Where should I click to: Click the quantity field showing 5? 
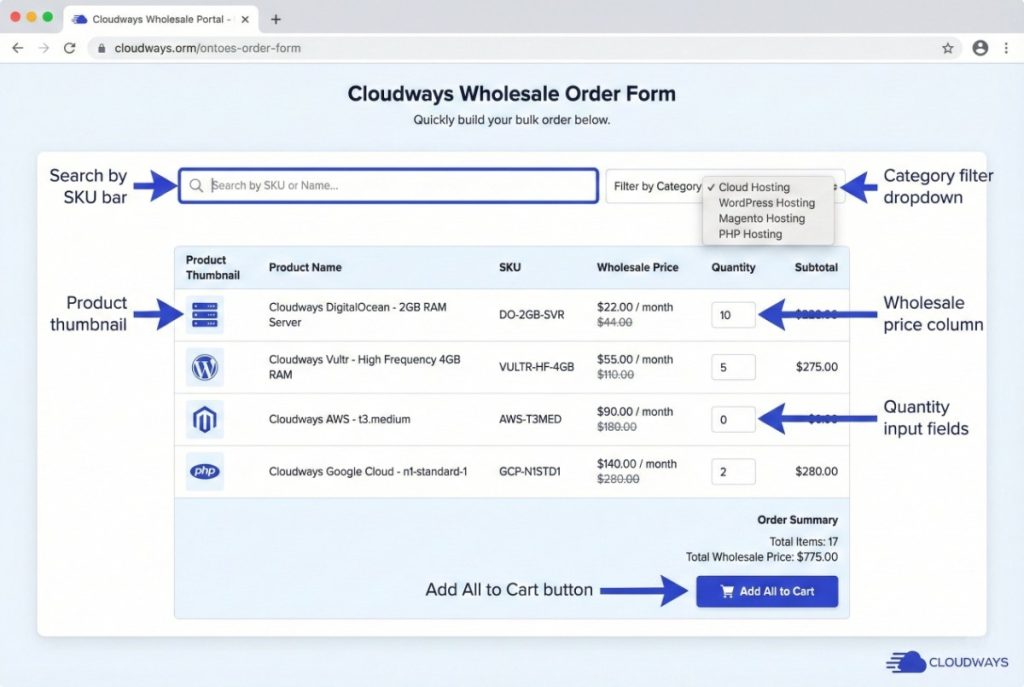pos(733,367)
